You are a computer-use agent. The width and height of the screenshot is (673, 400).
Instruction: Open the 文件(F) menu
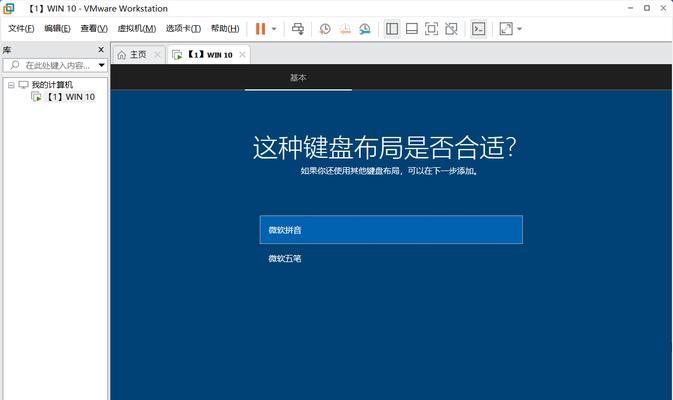[21, 28]
